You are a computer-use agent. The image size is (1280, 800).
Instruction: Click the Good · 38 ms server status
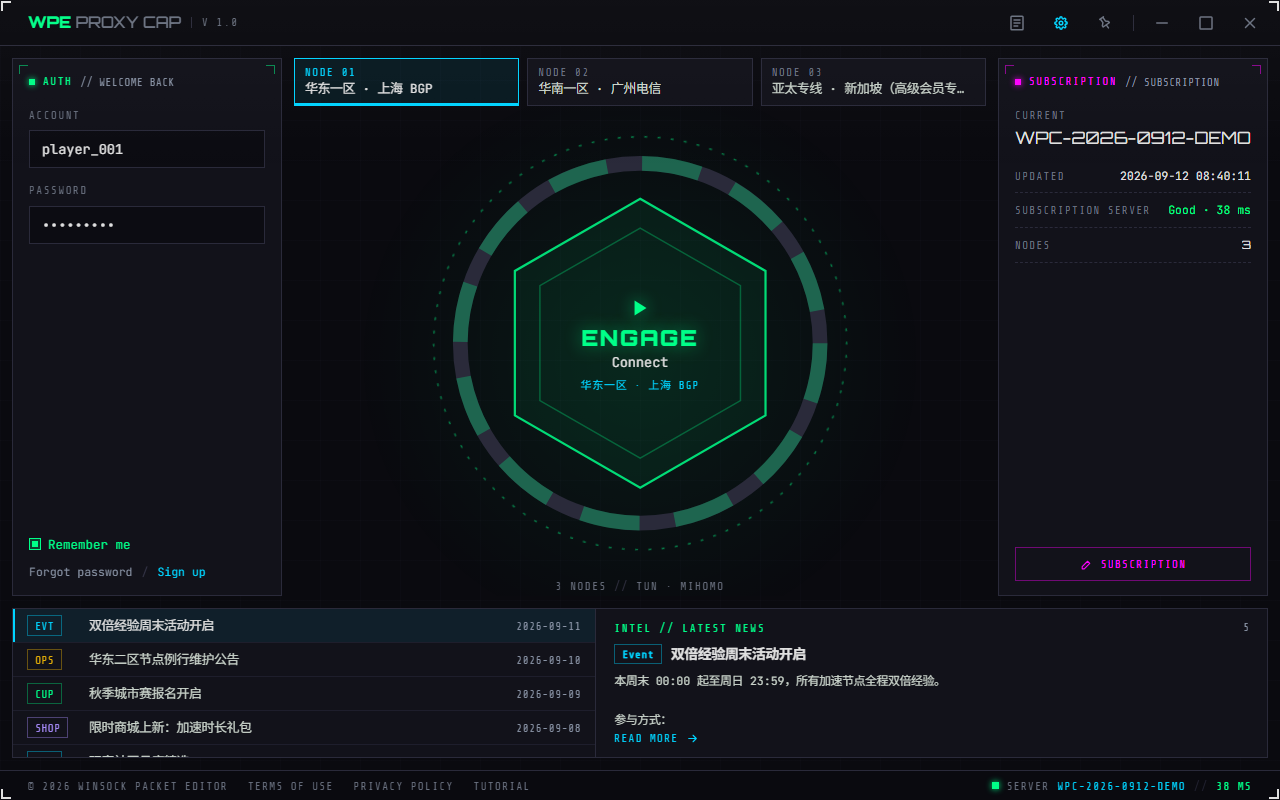point(1209,210)
